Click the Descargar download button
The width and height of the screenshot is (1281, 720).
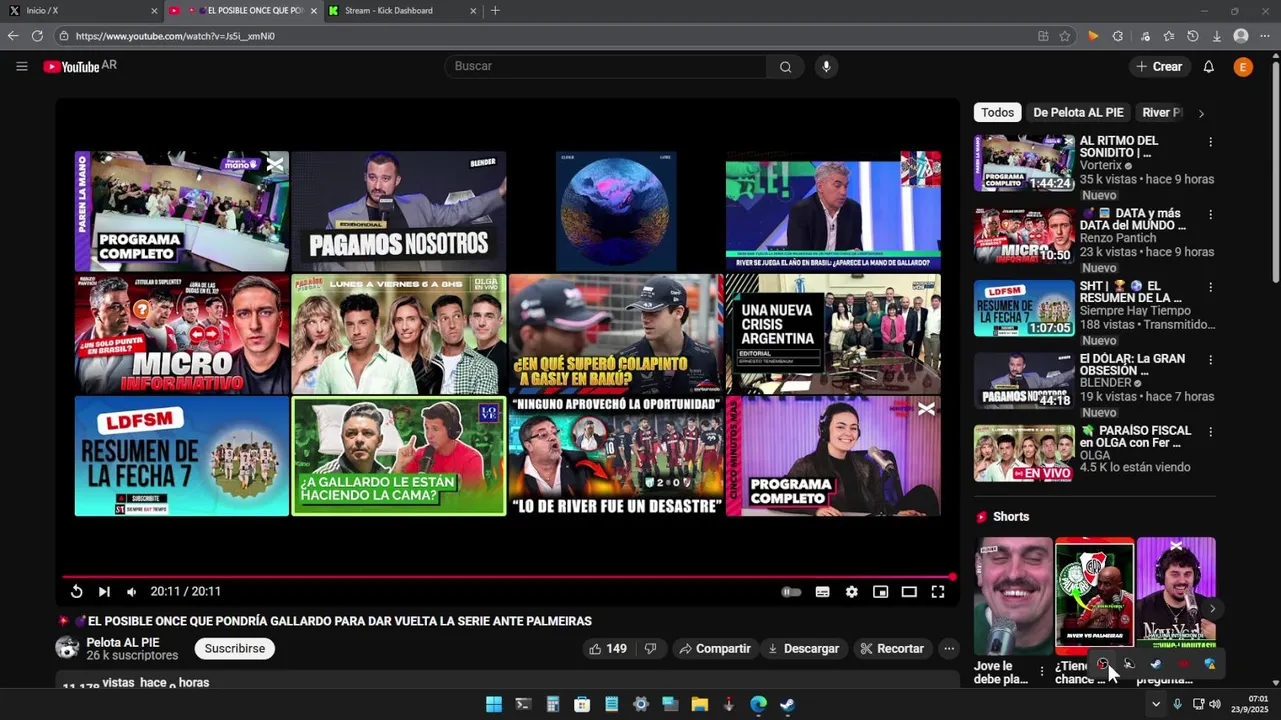coord(803,648)
